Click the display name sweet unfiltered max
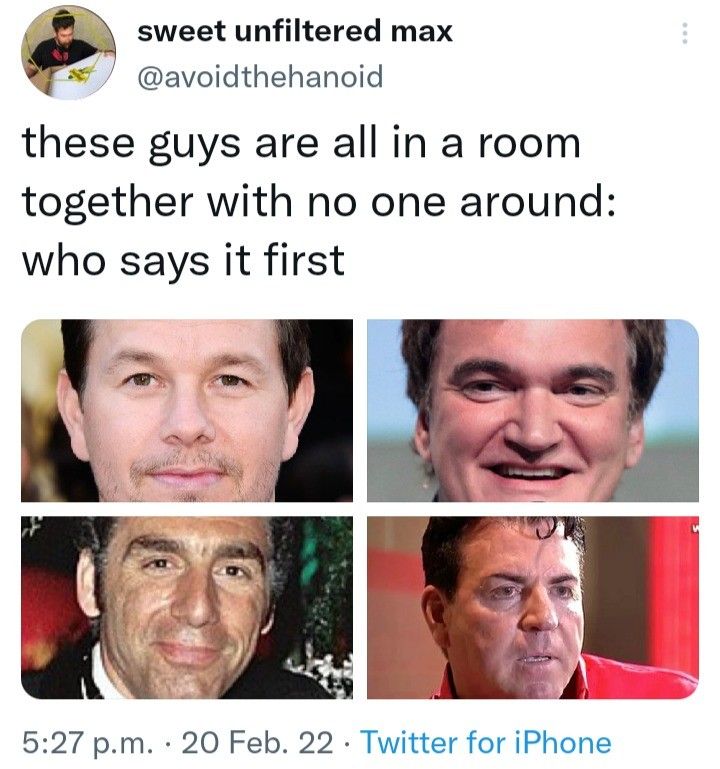The width and height of the screenshot is (720, 769). point(295,31)
